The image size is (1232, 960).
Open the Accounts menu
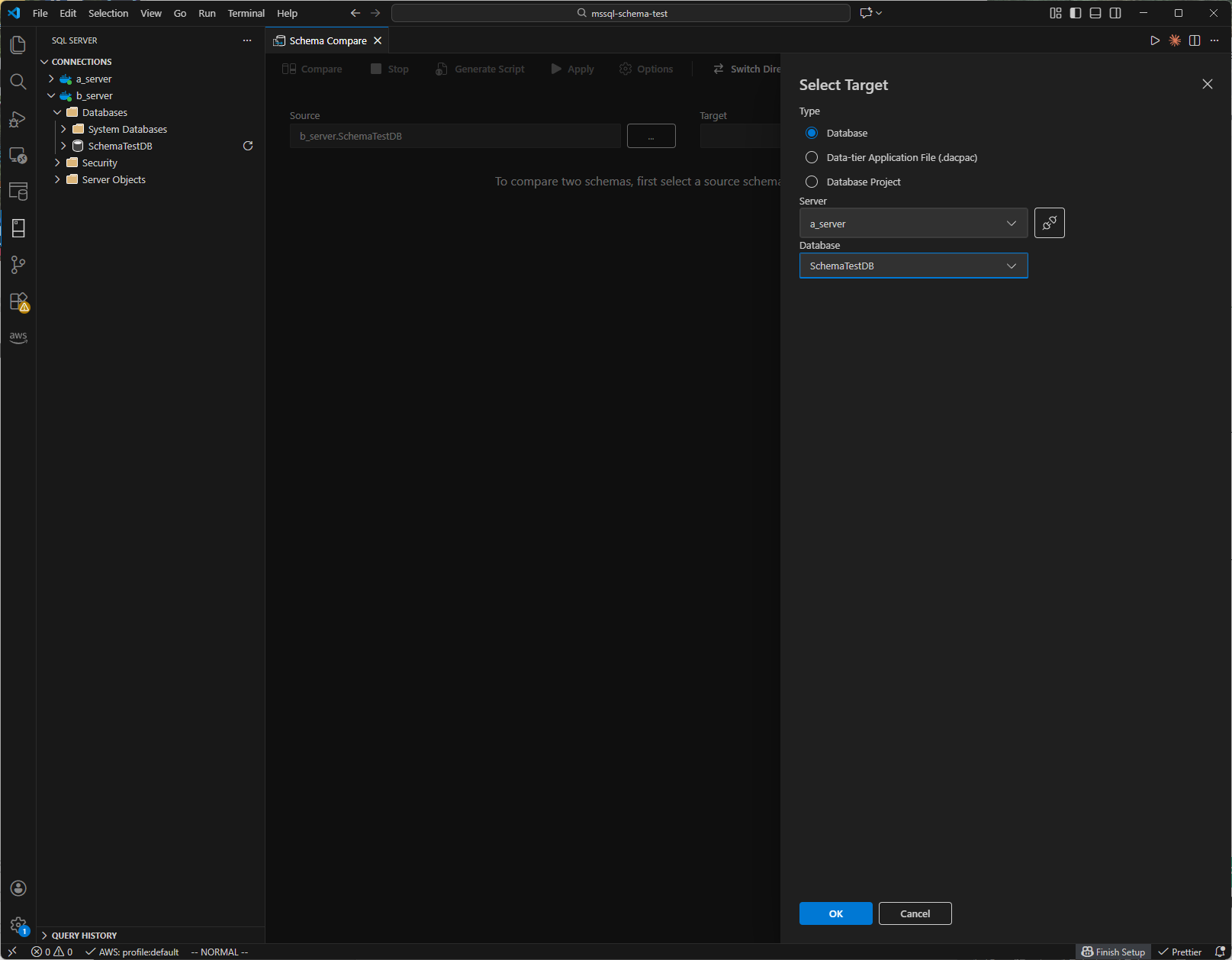[18, 888]
